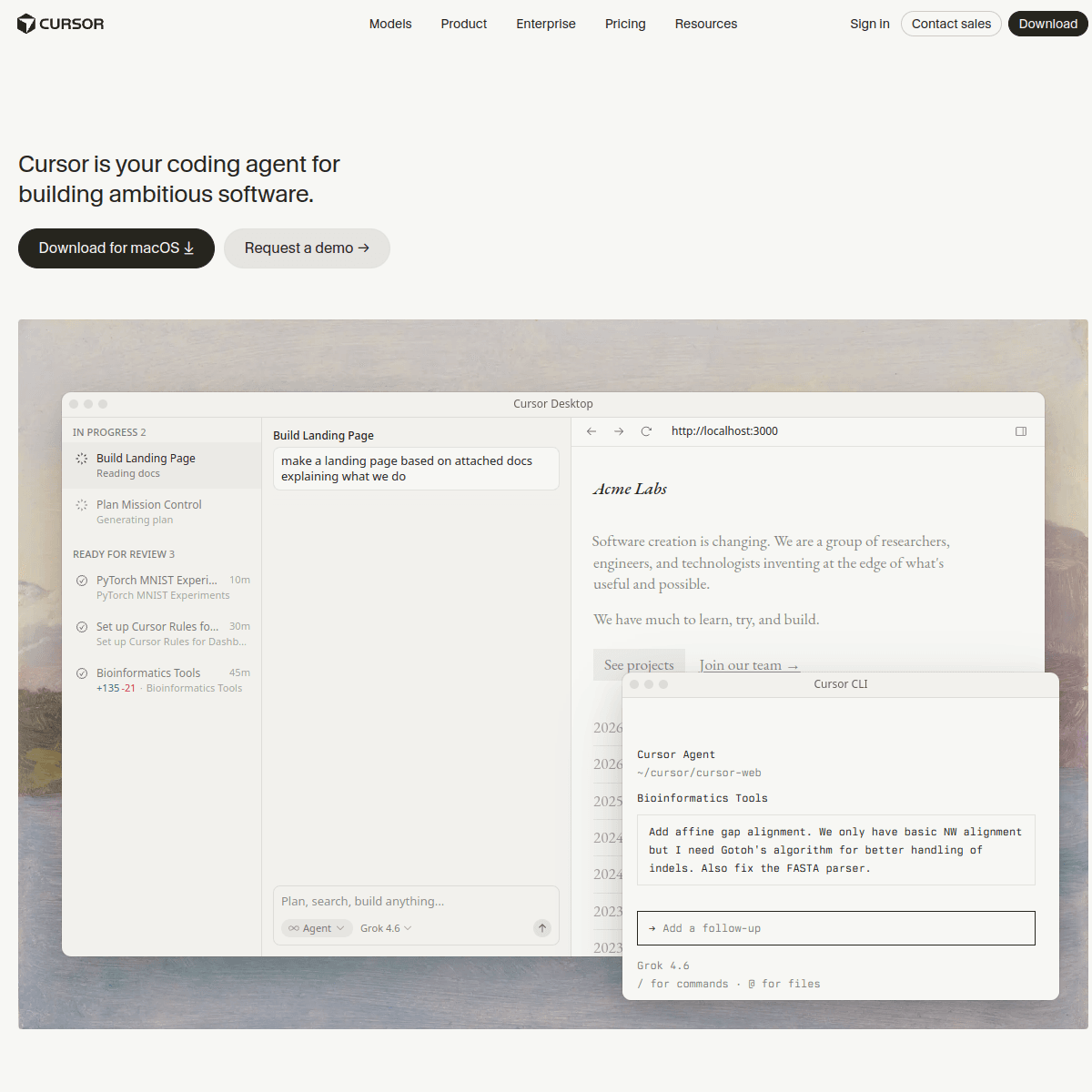
Task: Reload the localhost preview page
Action: pyautogui.click(x=646, y=431)
